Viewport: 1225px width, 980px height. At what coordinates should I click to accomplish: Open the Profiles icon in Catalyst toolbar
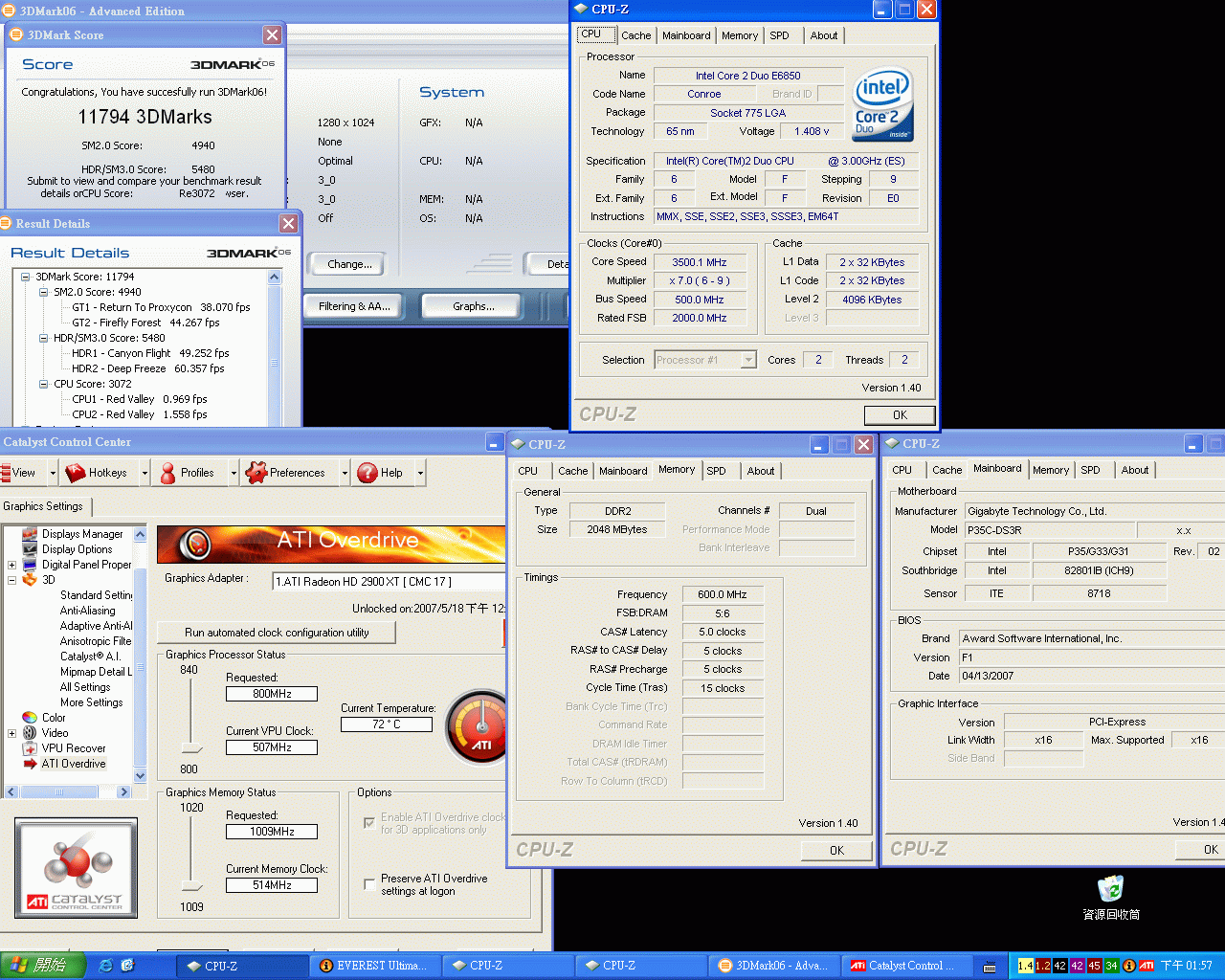[168, 473]
